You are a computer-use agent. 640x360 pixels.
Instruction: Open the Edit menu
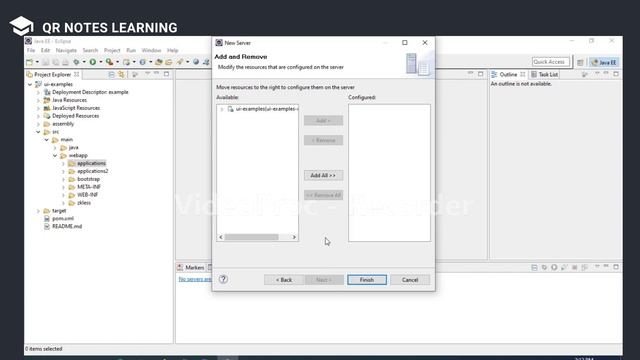(x=45, y=50)
